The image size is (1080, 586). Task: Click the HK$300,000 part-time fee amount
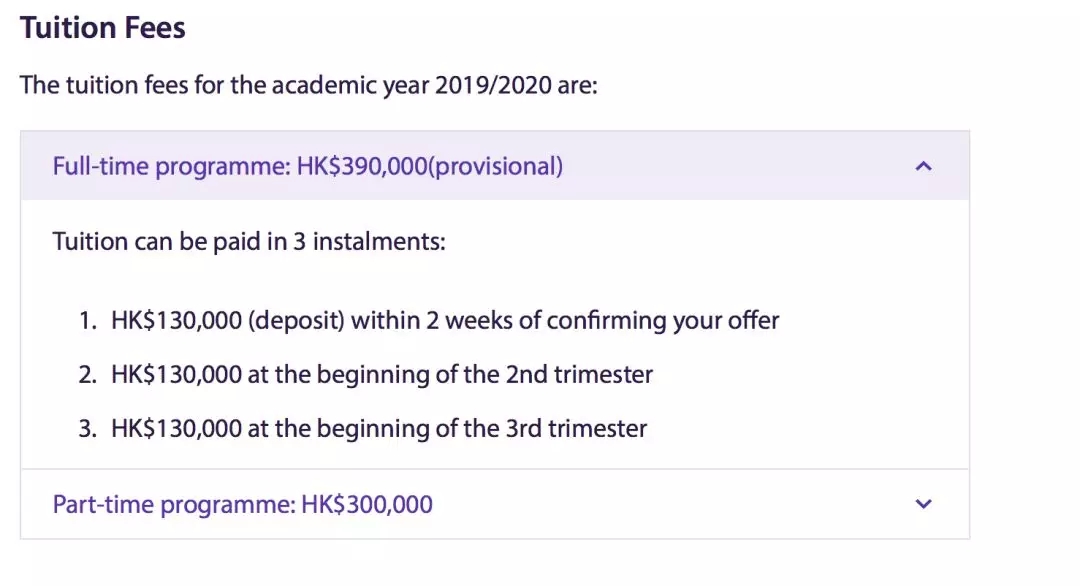point(367,504)
